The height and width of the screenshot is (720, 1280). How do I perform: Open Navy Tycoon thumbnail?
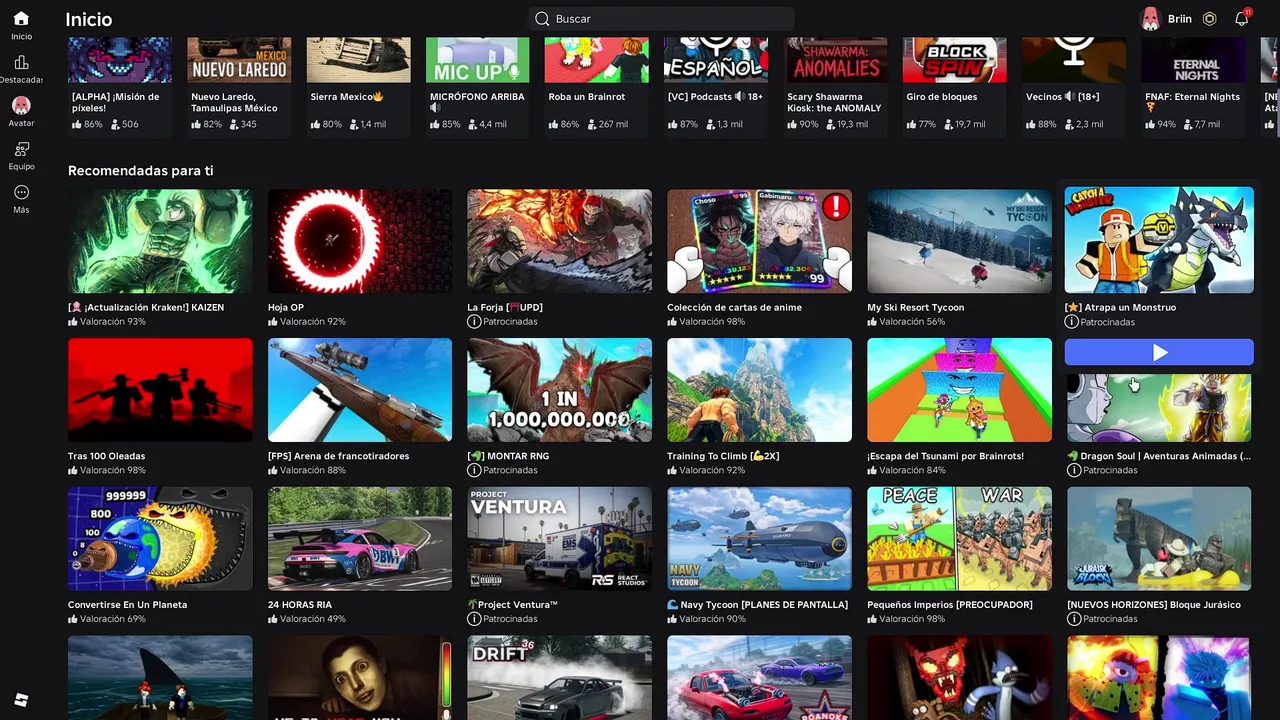pos(759,539)
